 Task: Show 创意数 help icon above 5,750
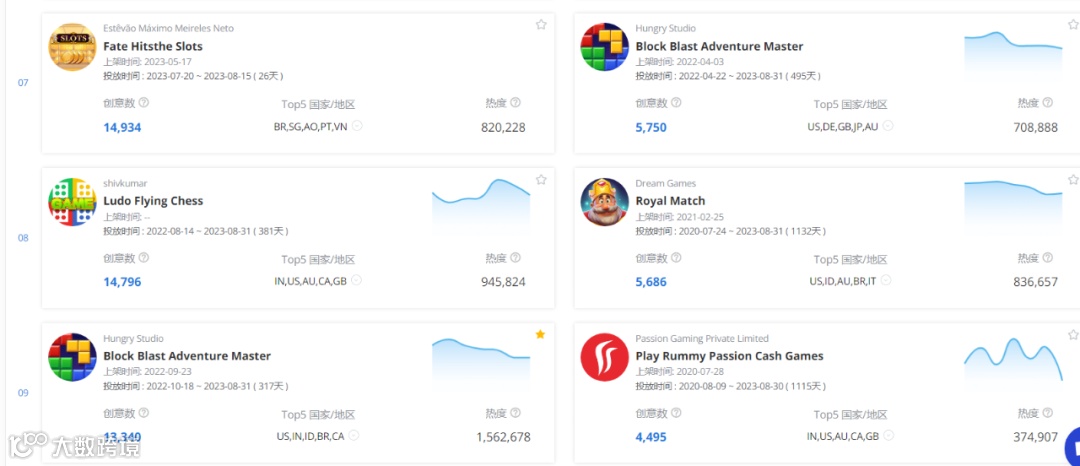[x=676, y=103]
